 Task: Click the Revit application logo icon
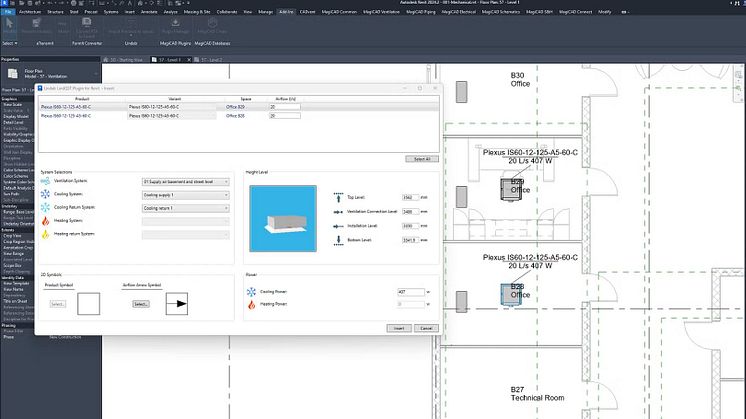click(4, 3)
